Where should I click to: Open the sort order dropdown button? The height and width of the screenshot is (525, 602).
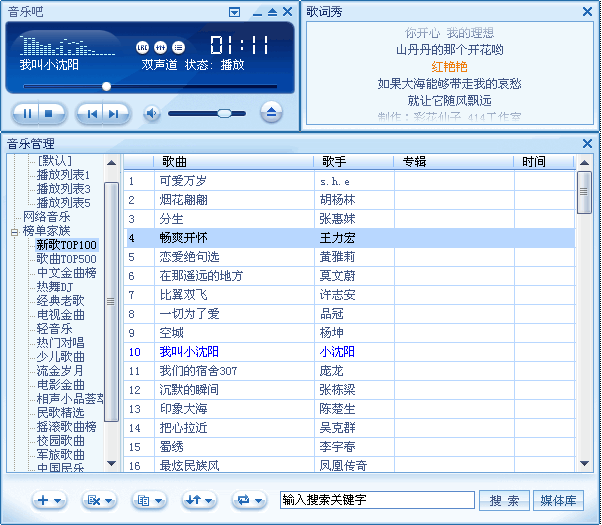pos(199,500)
